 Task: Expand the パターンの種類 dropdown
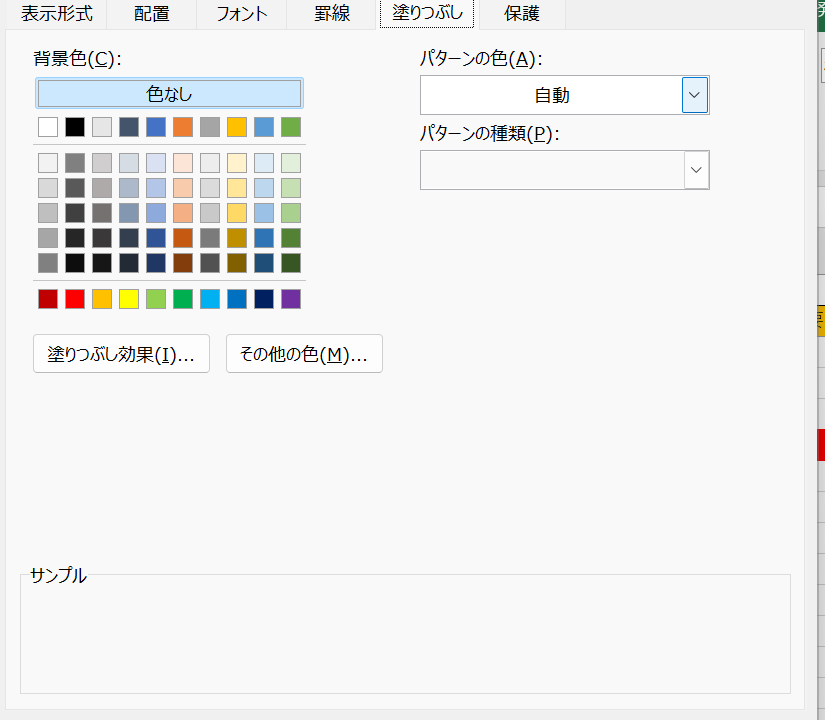[696, 170]
